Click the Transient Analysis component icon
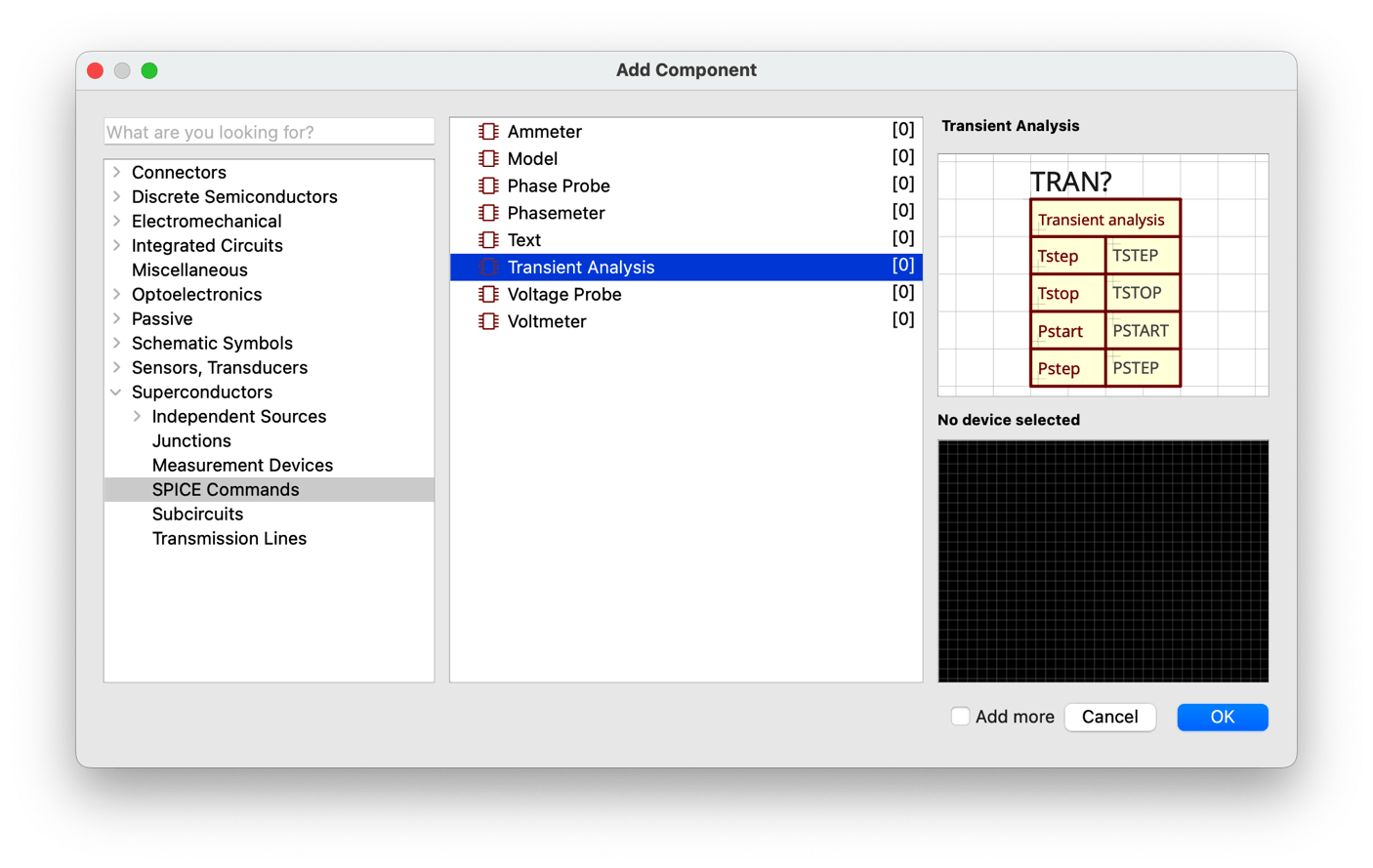1373x868 pixels. tap(488, 268)
